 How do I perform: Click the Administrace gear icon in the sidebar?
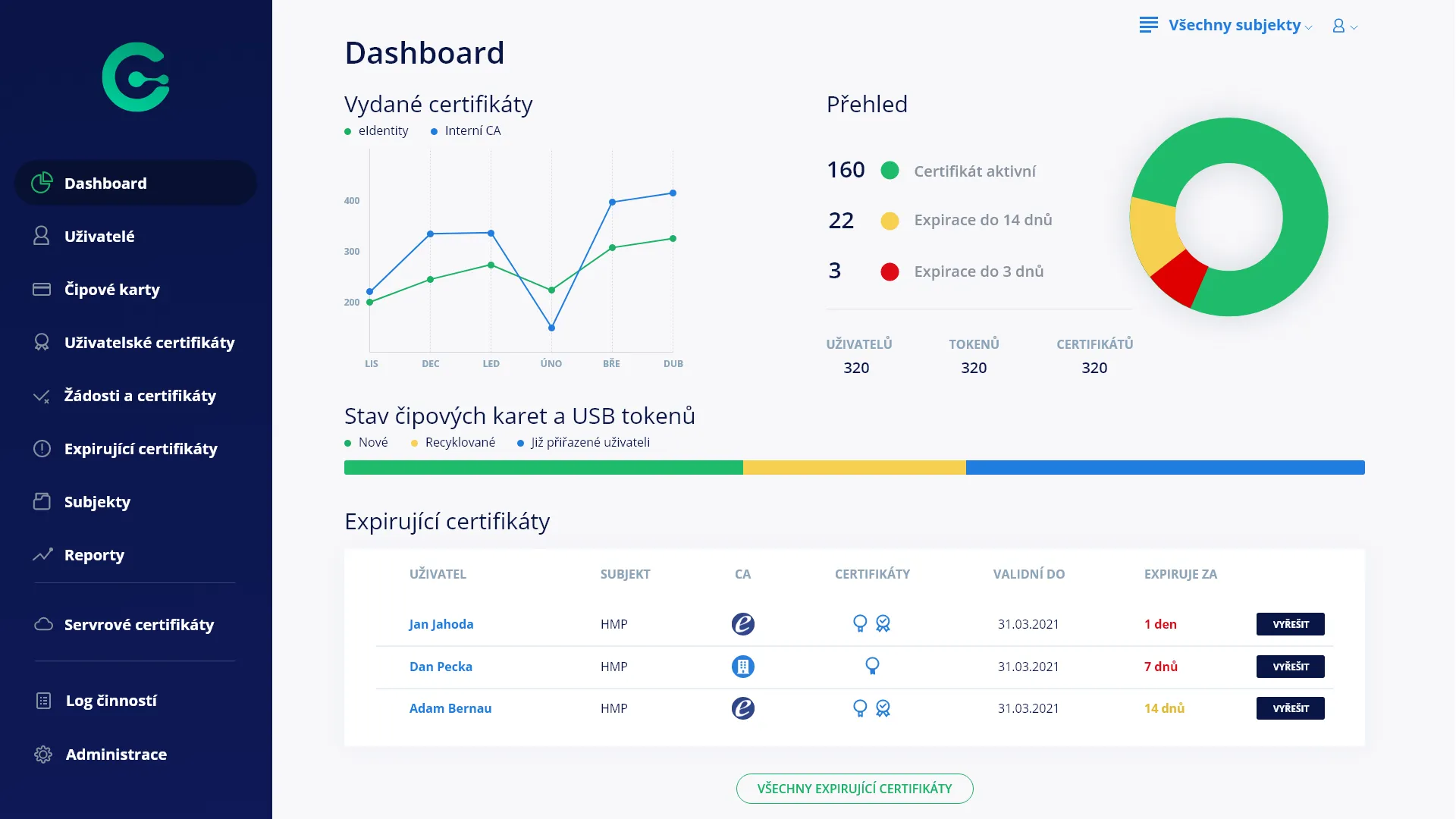coord(42,755)
